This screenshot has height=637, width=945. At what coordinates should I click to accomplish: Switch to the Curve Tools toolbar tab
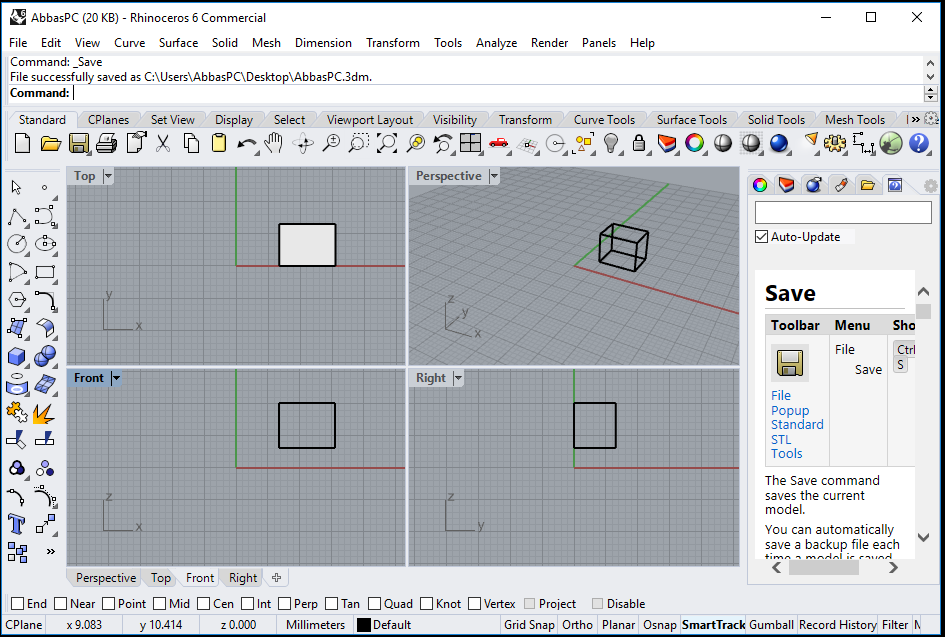(x=604, y=119)
